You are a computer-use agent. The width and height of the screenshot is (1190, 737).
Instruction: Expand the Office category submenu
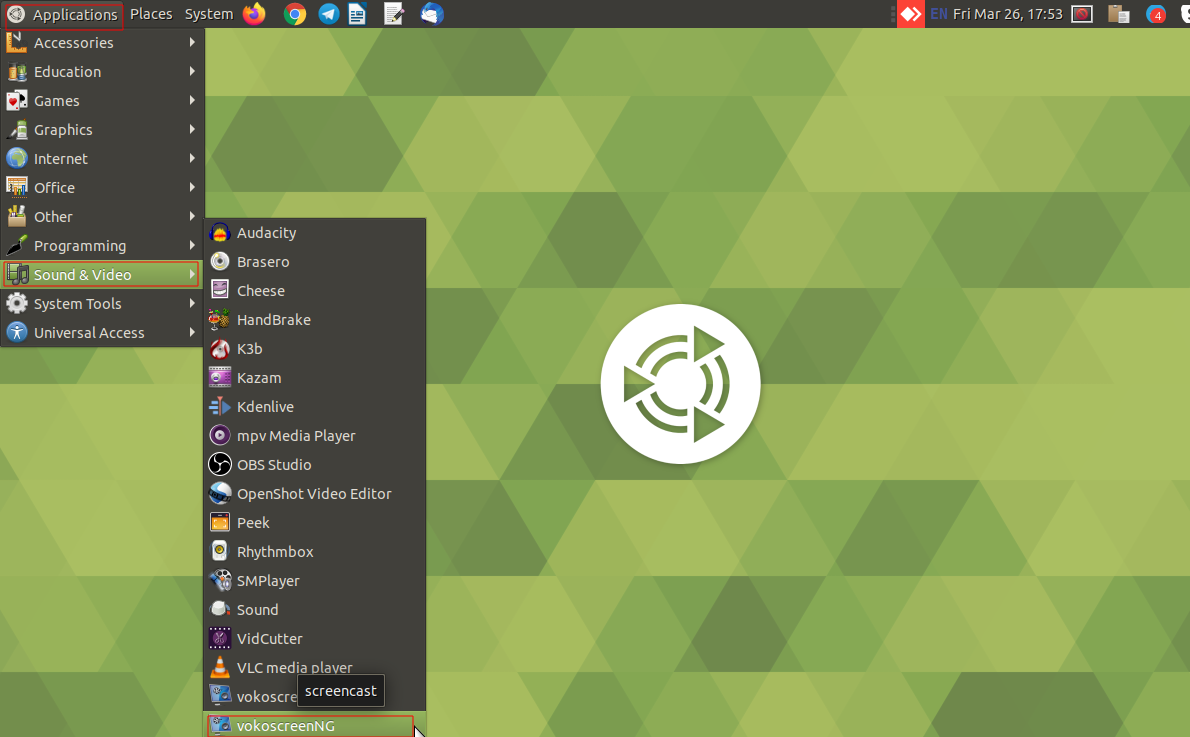[102, 187]
